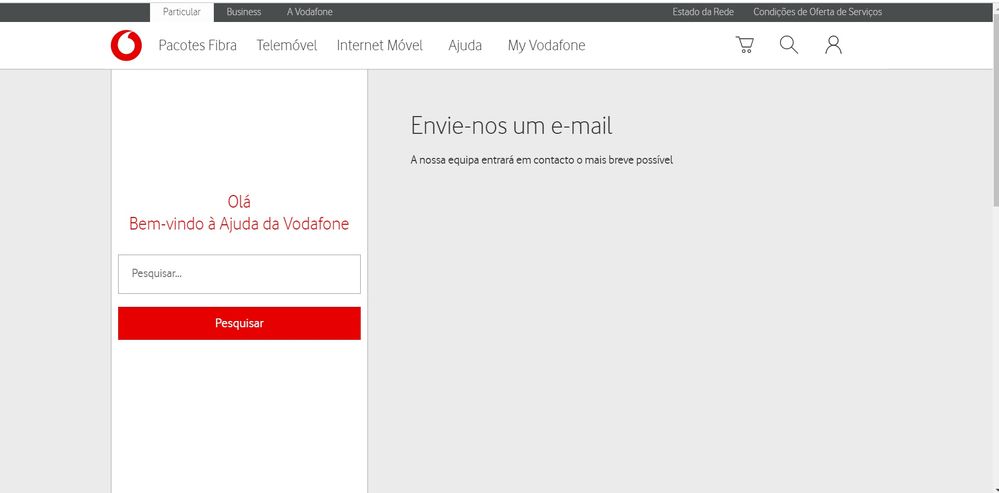999x493 pixels.
Task: Click the Bem-vindo à Ajuda da Vodafone text
Action: tap(239, 224)
